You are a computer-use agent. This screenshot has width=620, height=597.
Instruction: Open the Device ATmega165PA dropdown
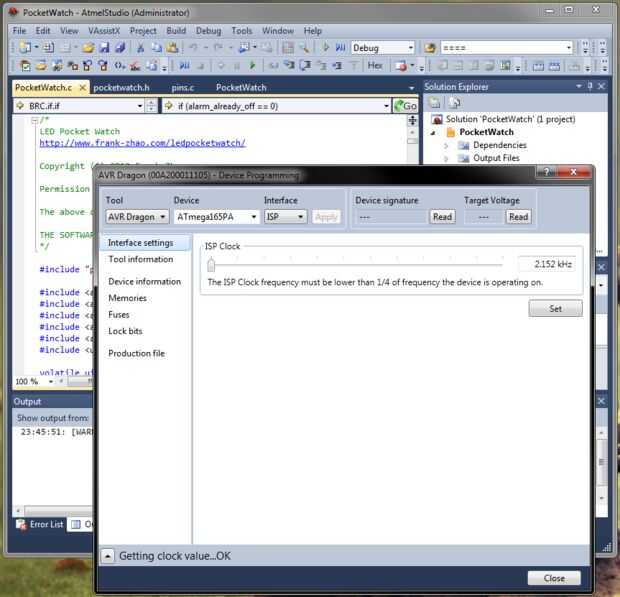pyautogui.click(x=253, y=217)
